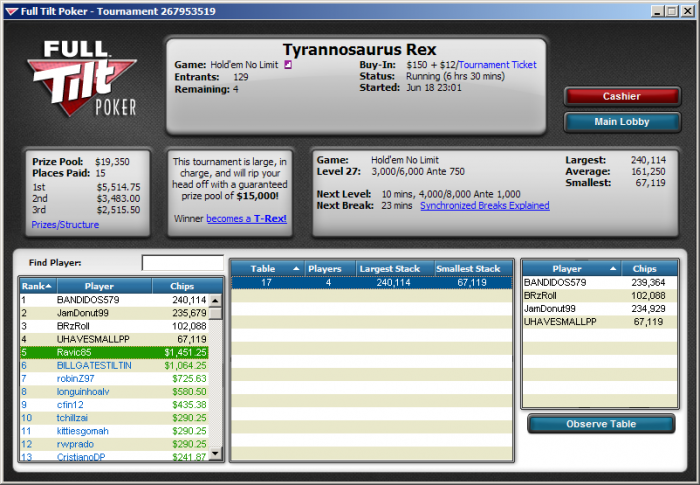Go to the Main Lobby

tap(622, 122)
